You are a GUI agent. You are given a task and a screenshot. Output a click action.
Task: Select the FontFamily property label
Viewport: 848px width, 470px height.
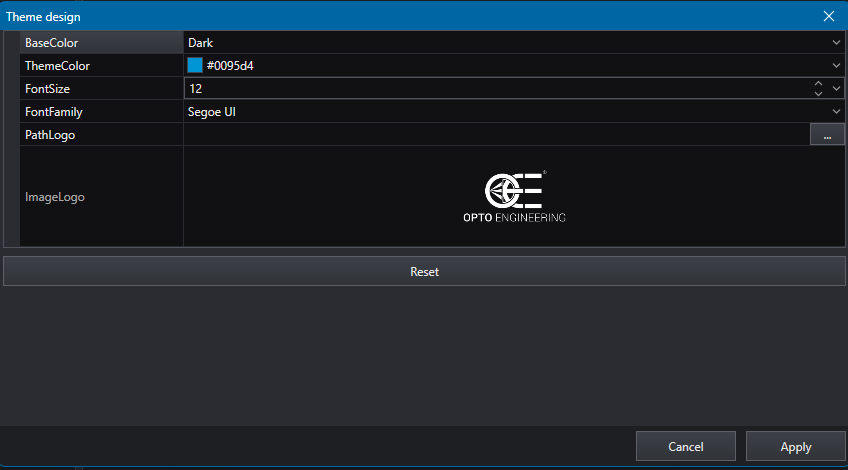tap(54, 112)
